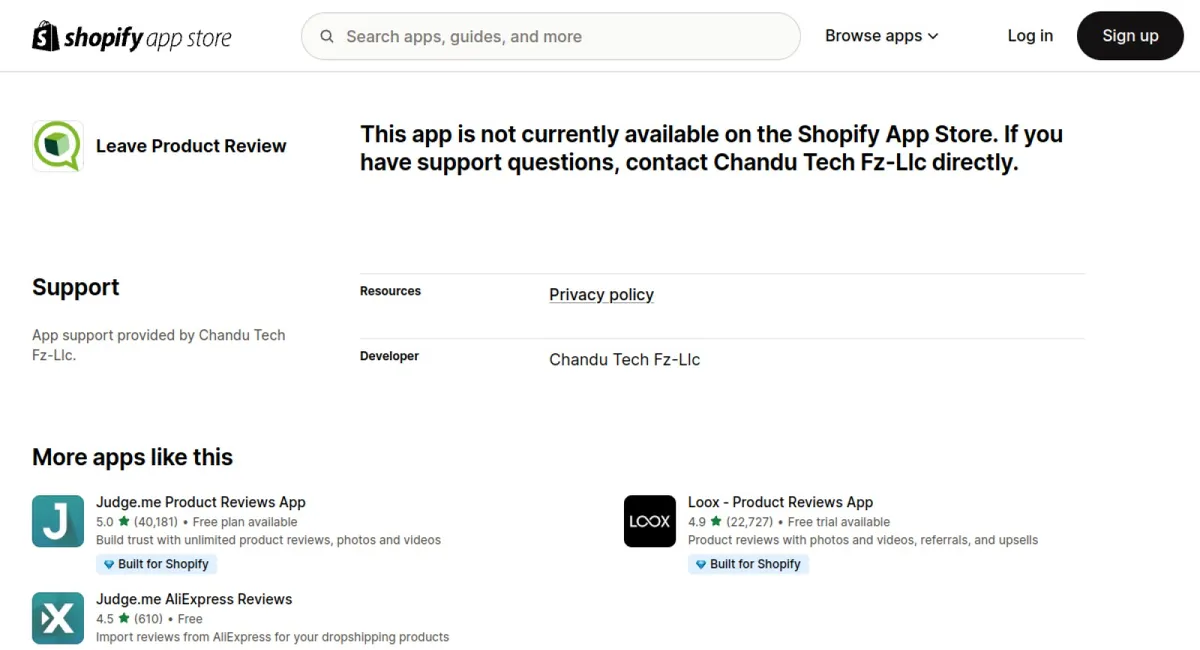Select the Chandu Tech Fz-Llc developer name

click(624, 359)
